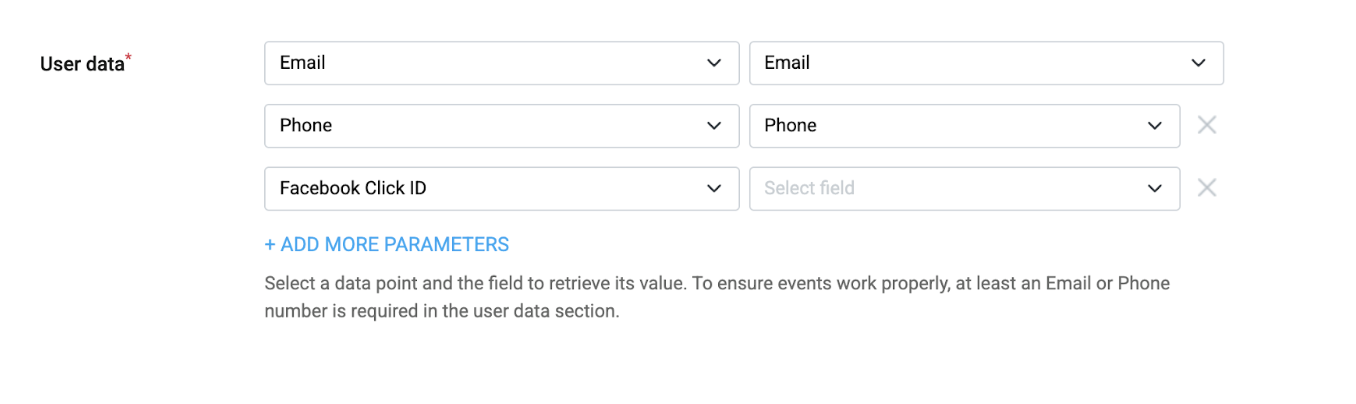Choose a field in the empty Select field dropdown
1356x404 pixels.
point(965,188)
